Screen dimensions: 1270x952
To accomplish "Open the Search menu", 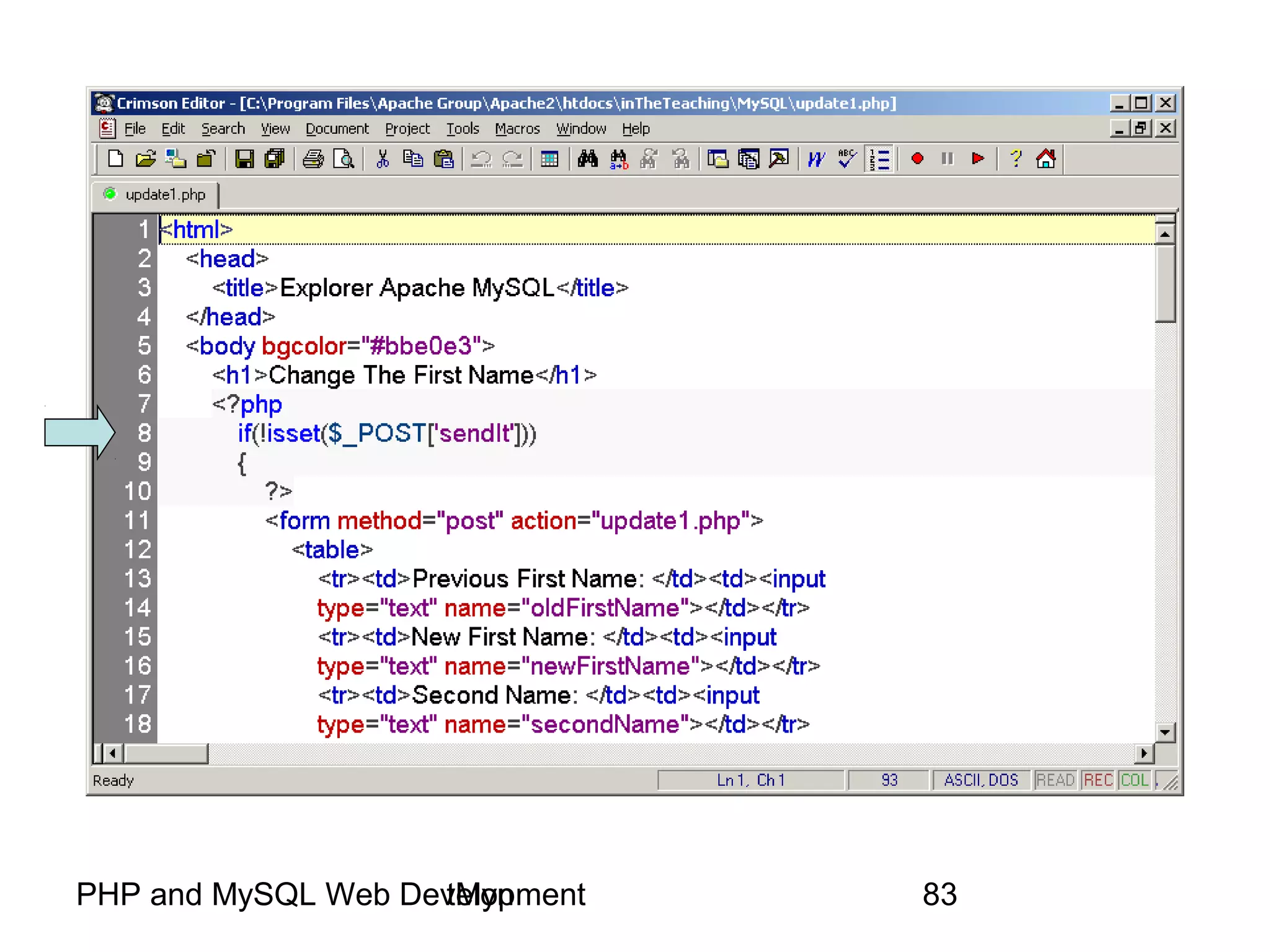I will [x=223, y=129].
